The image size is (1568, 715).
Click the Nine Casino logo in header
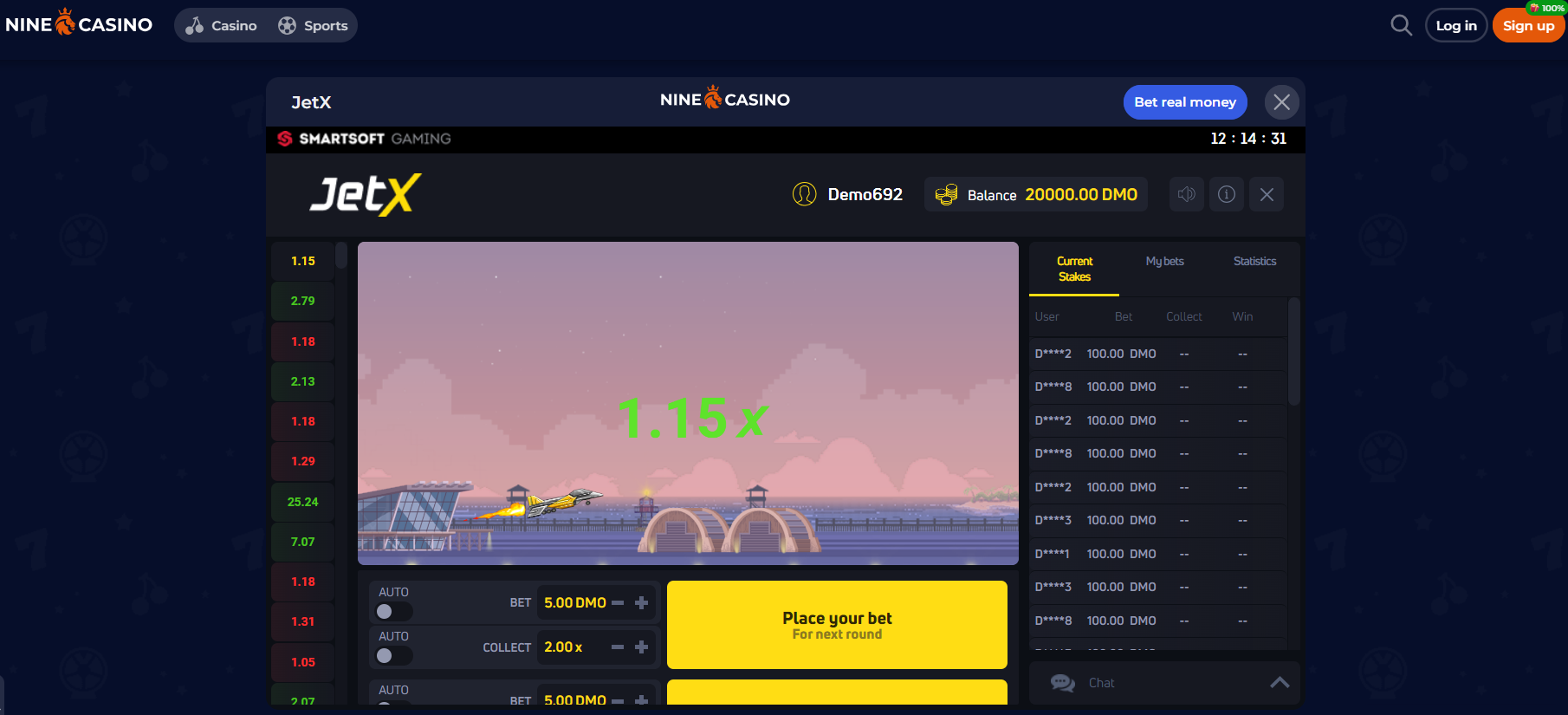(79, 23)
